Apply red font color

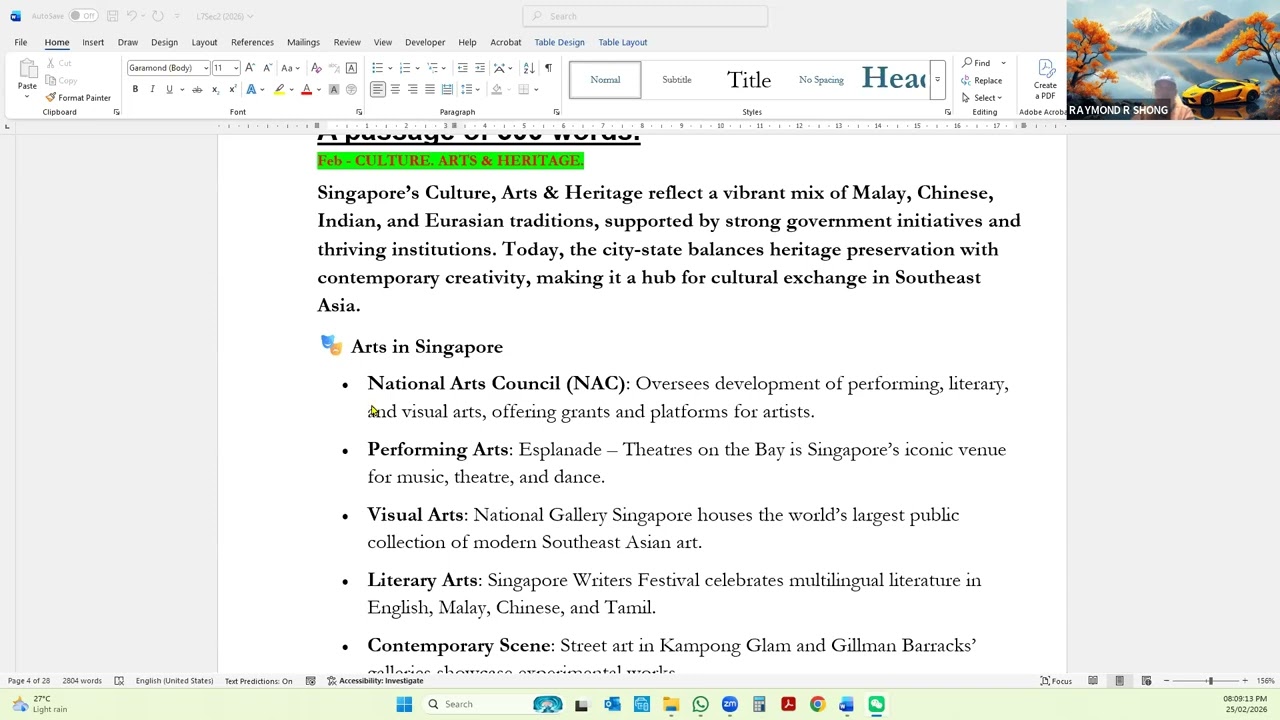tap(306, 90)
